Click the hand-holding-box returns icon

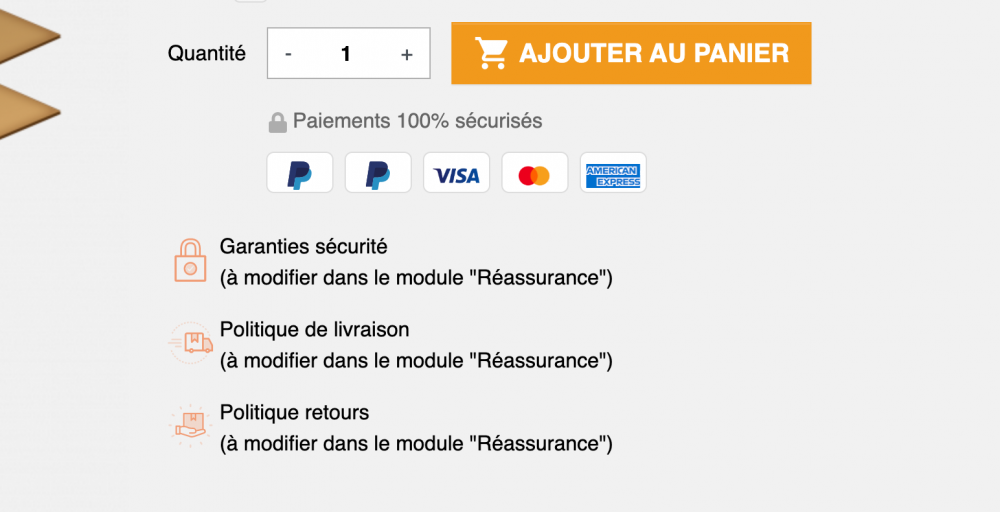[x=190, y=425]
